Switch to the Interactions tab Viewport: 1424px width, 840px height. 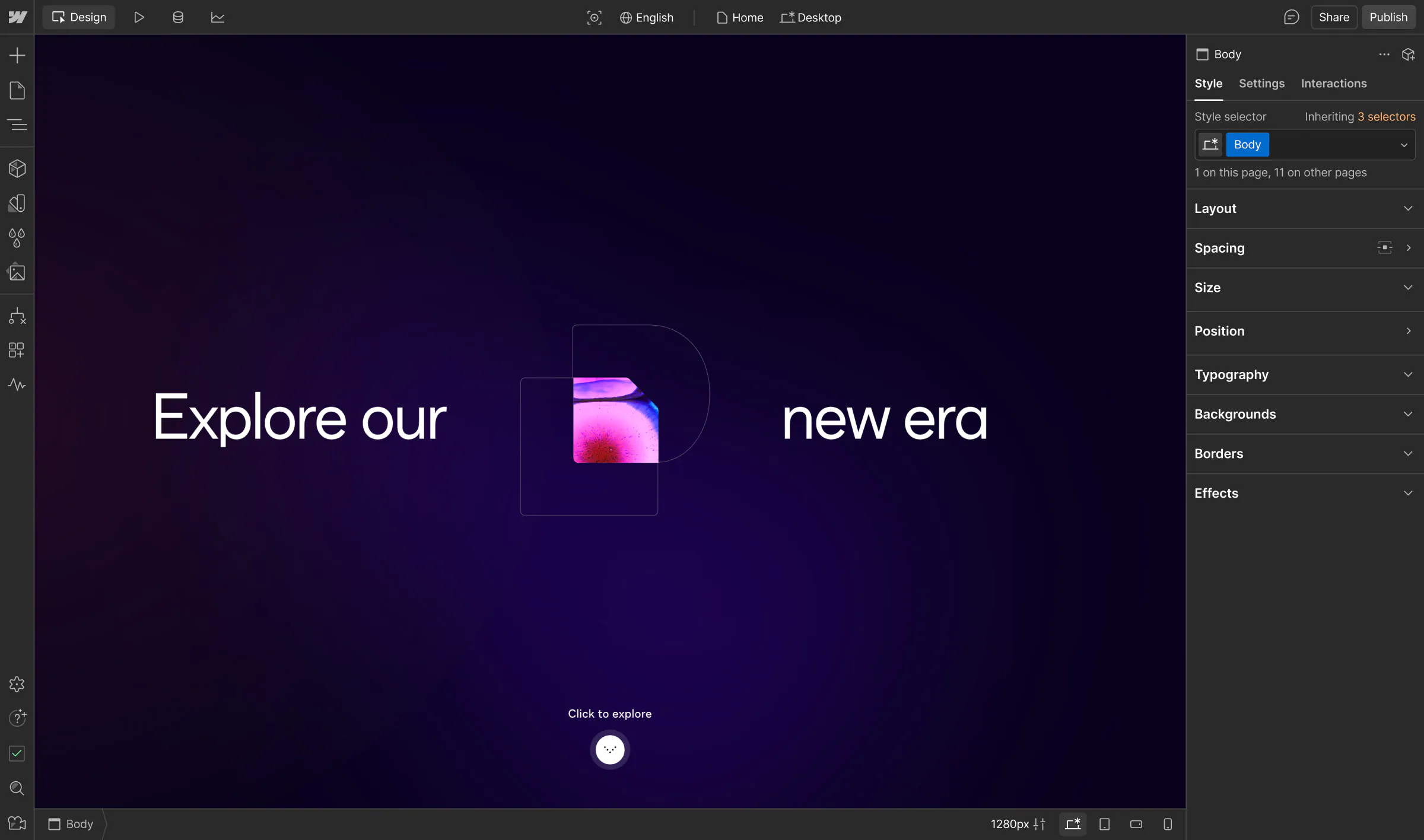1333,84
